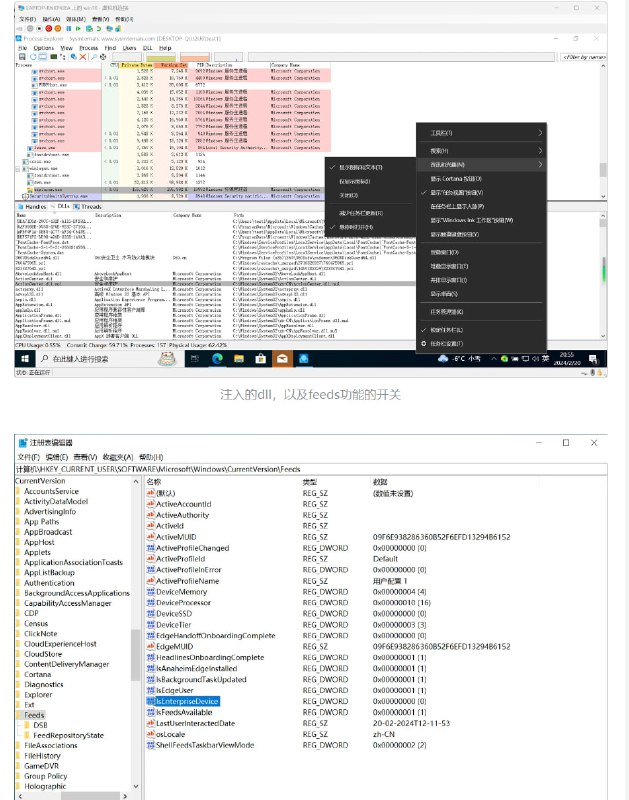Click the green start icon in VM toolbar
The image size is (629, 800).
click(x=79, y=29)
